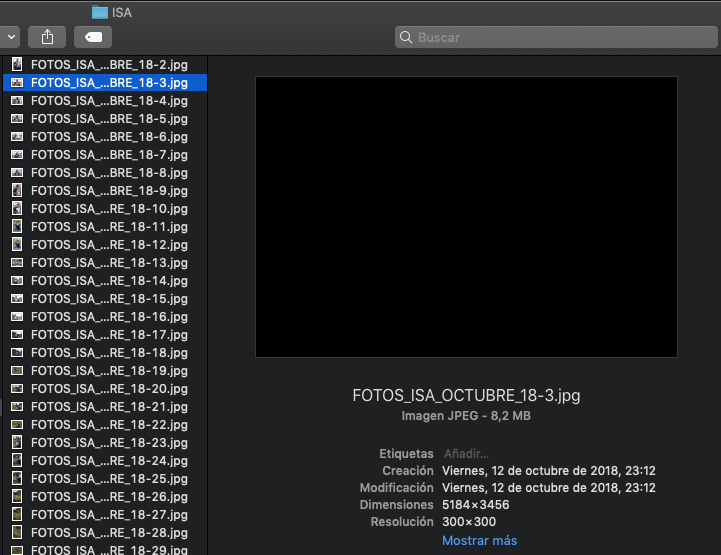This screenshot has height=555, width=721.
Task: Click the Edit Tags toolbar icon
Action: 93,37
